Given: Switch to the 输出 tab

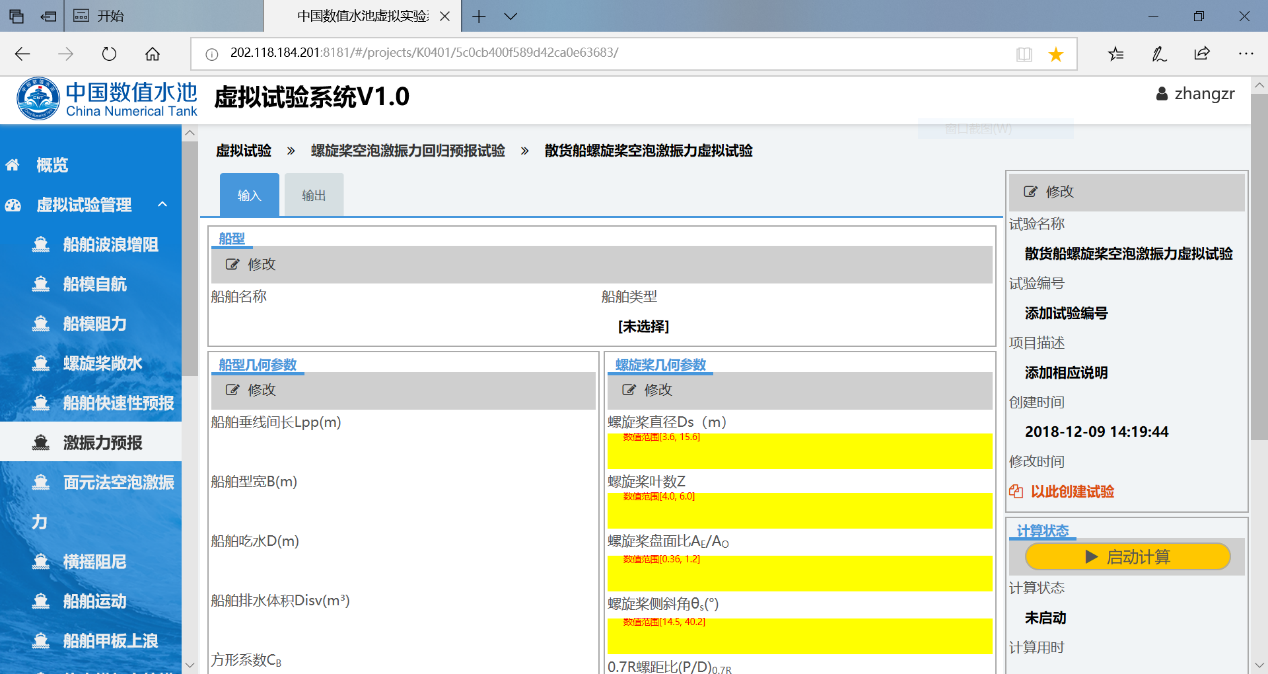Looking at the screenshot, I should [x=314, y=195].
